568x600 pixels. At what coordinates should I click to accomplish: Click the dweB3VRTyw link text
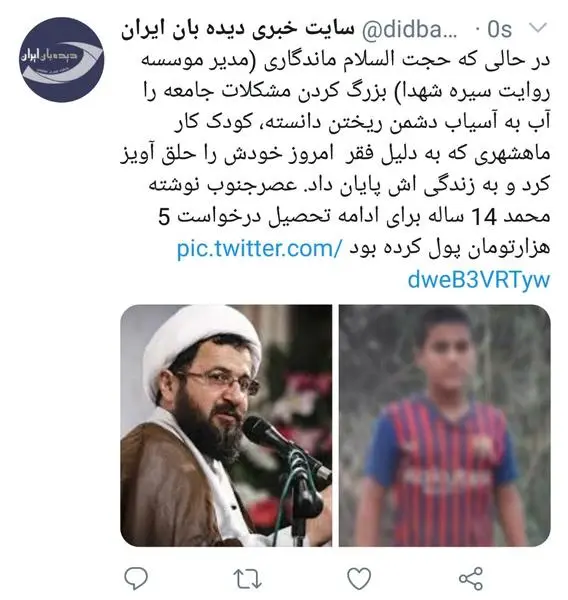(479, 280)
